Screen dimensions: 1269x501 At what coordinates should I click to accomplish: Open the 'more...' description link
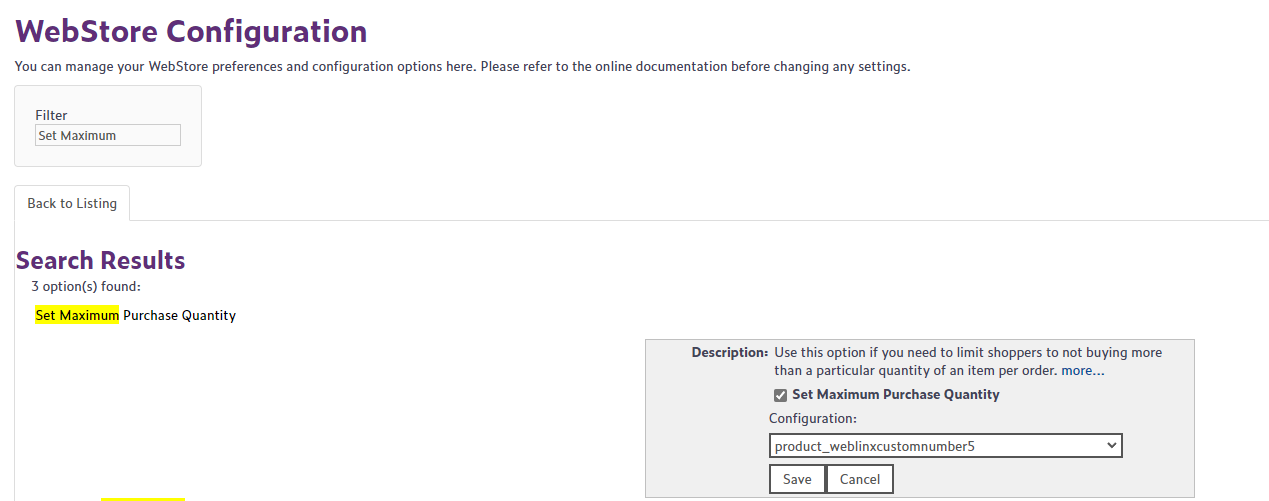point(1083,370)
